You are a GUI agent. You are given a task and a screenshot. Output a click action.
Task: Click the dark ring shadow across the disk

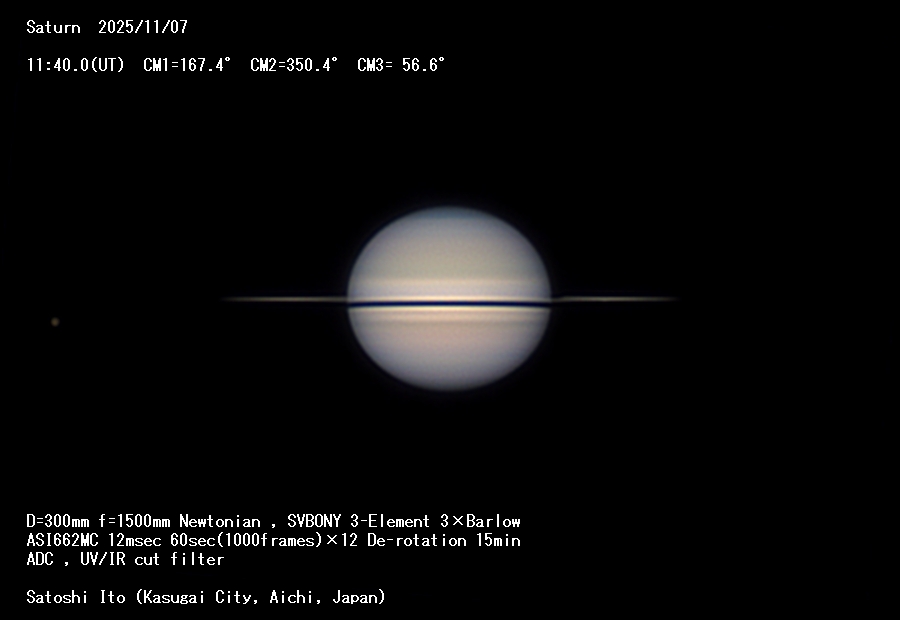(449, 304)
